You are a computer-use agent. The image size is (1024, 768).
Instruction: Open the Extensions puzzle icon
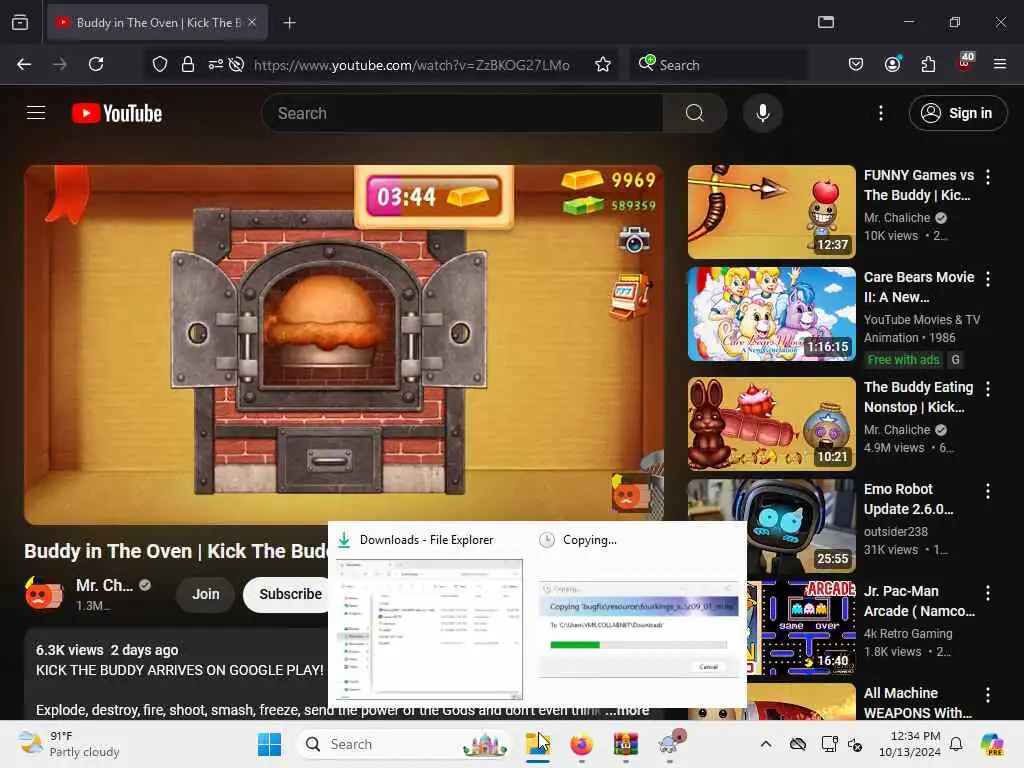(928, 64)
